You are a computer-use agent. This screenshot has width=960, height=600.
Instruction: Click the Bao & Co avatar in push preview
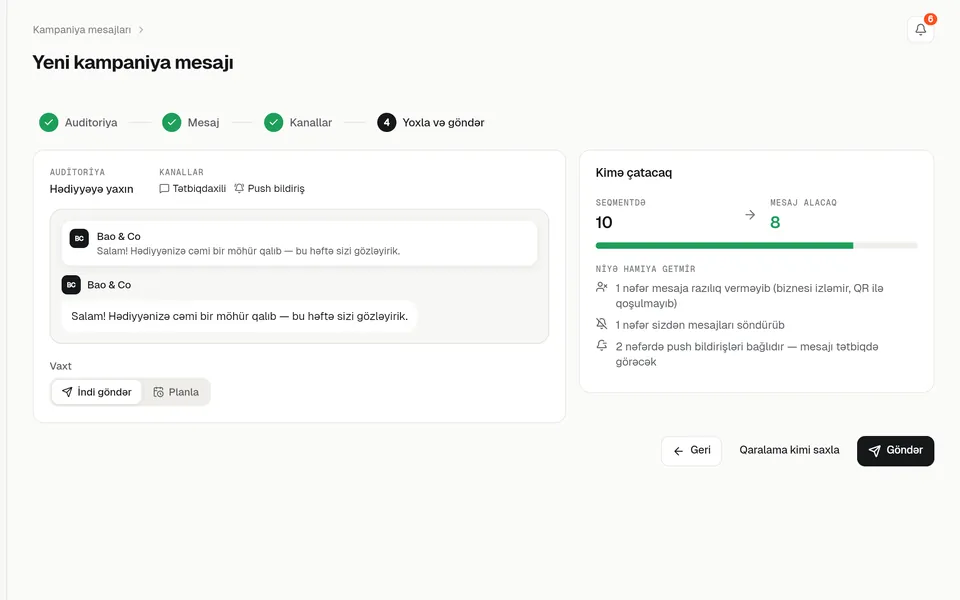coord(79,238)
